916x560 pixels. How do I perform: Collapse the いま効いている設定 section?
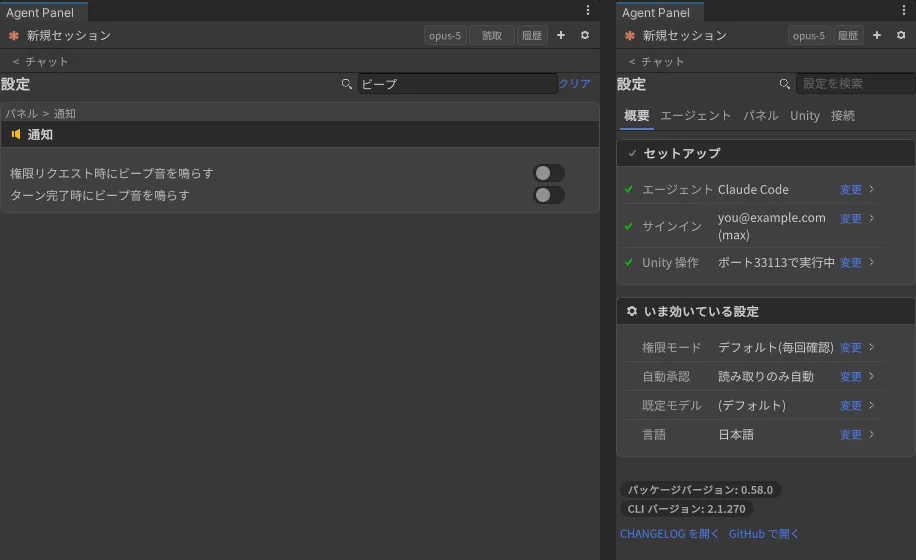click(765, 311)
